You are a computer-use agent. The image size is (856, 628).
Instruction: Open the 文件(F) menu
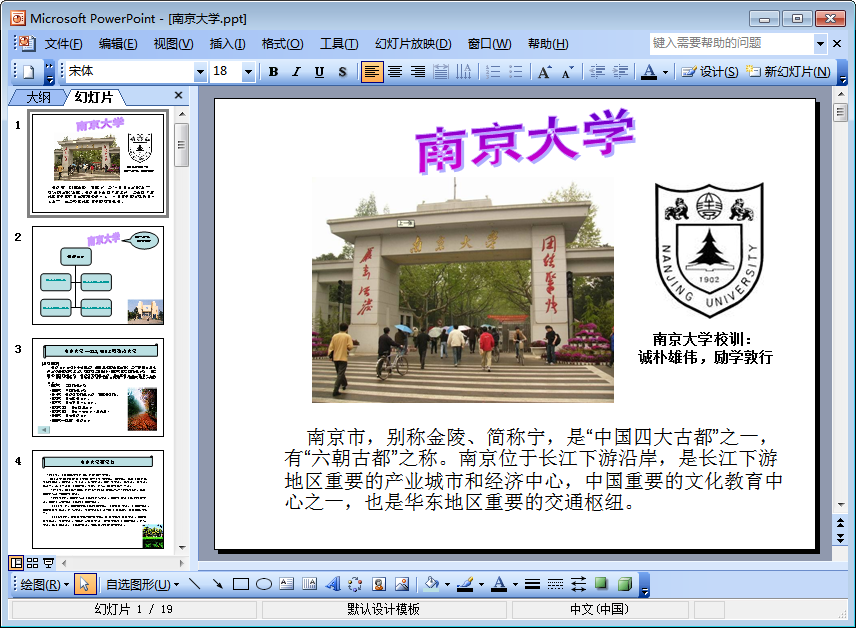coord(63,44)
